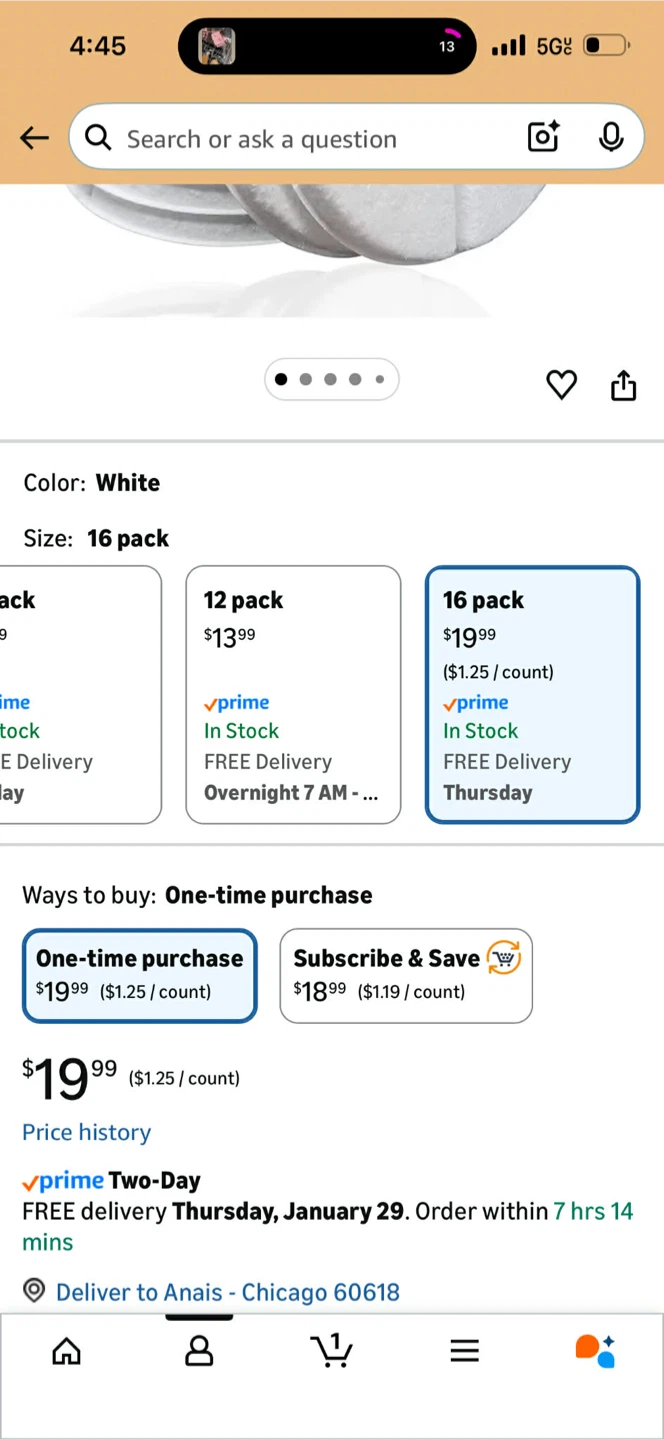
Task: Open the Rufus AI assistant icon
Action: 595,1351
